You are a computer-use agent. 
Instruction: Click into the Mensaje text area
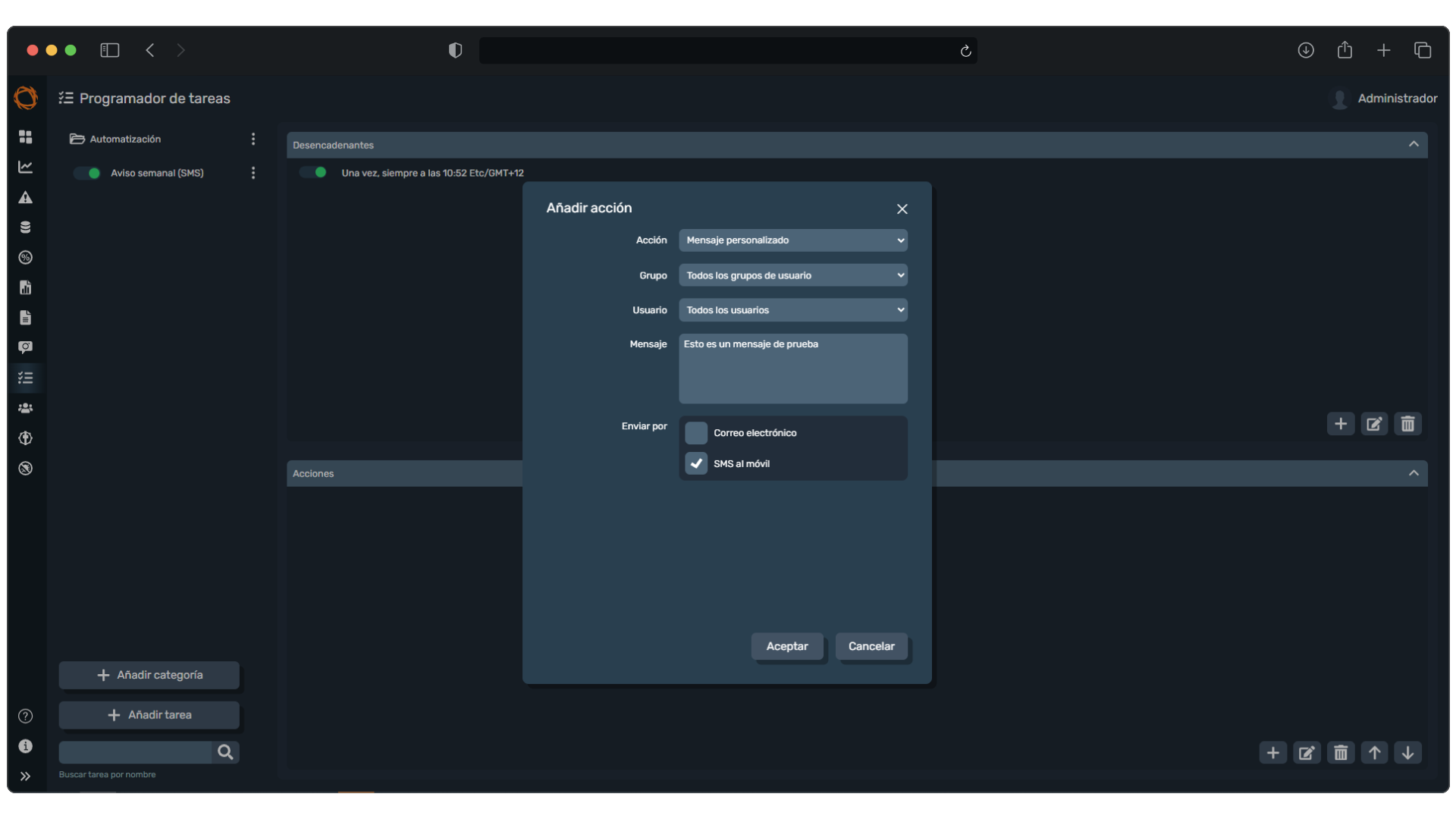[792, 369]
